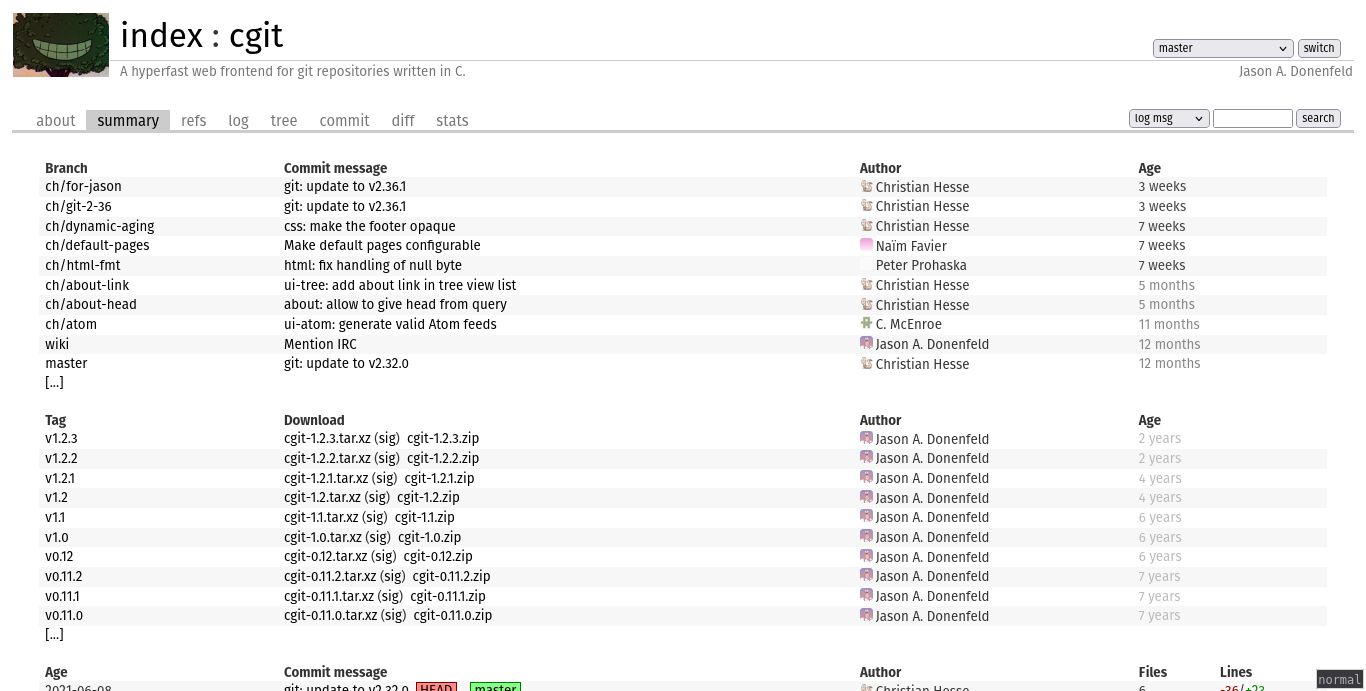Open the log msg search type dropdown
The height and width of the screenshot is (691, 1366).
(x=1168, y=118)
